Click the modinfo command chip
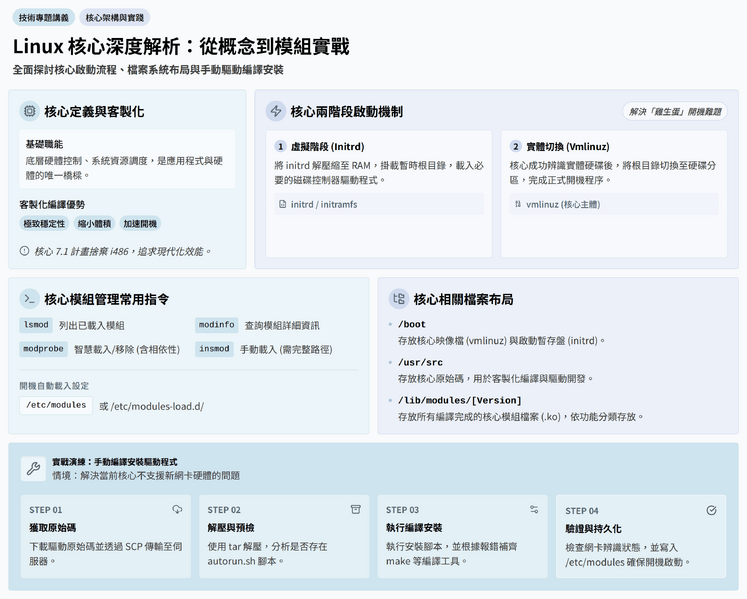This screenshot has width=747, height=599. click(x=216, y=325)
